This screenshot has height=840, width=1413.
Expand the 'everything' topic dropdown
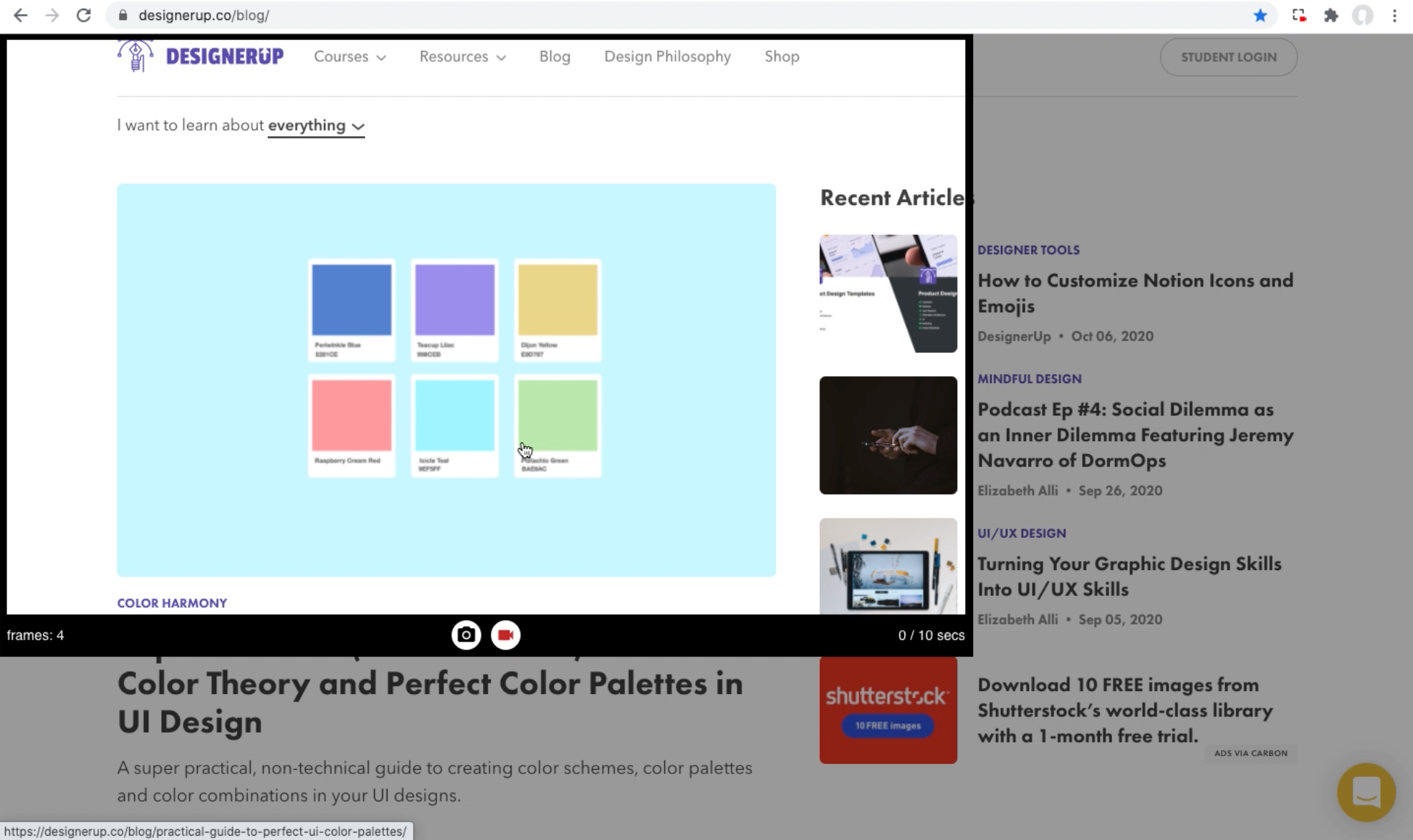pos(315,125)
